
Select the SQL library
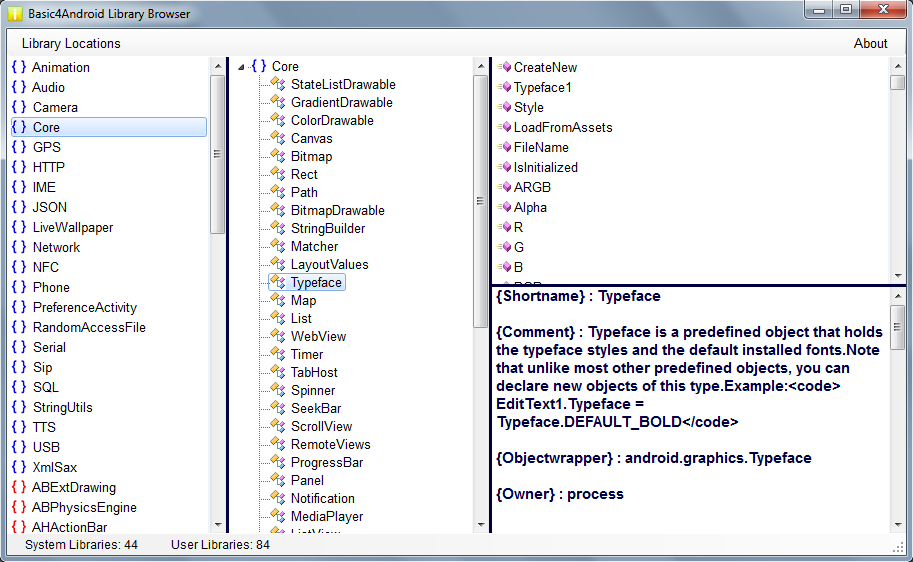45,387
